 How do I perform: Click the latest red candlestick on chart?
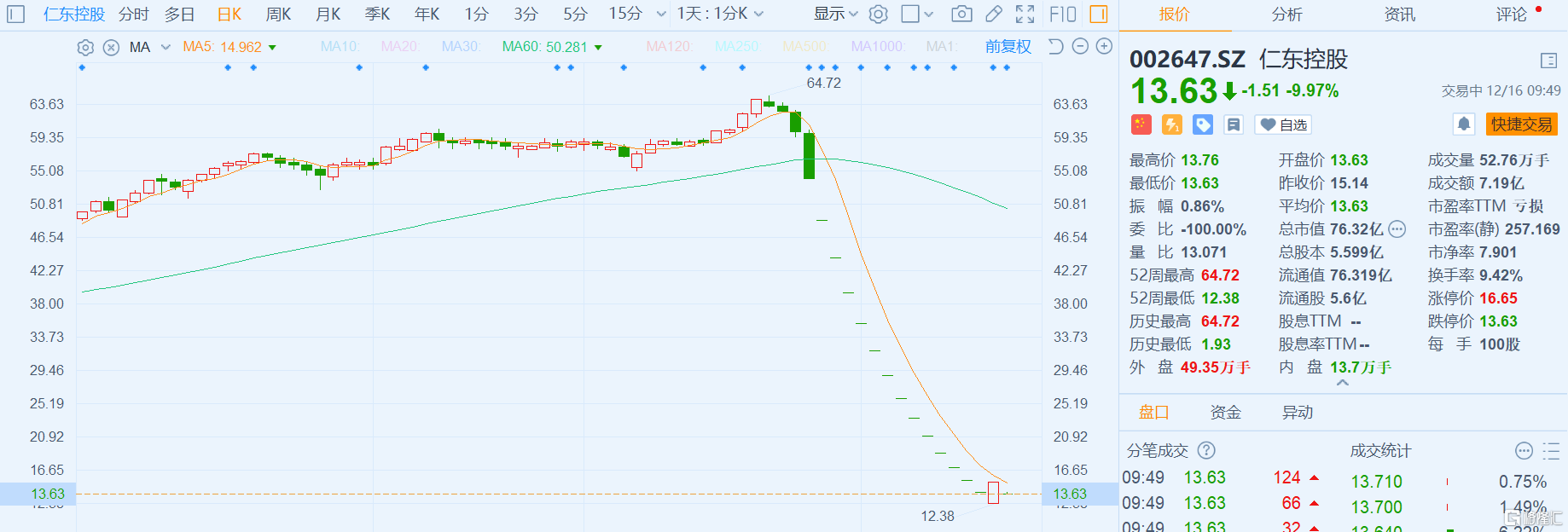point(993,493)
